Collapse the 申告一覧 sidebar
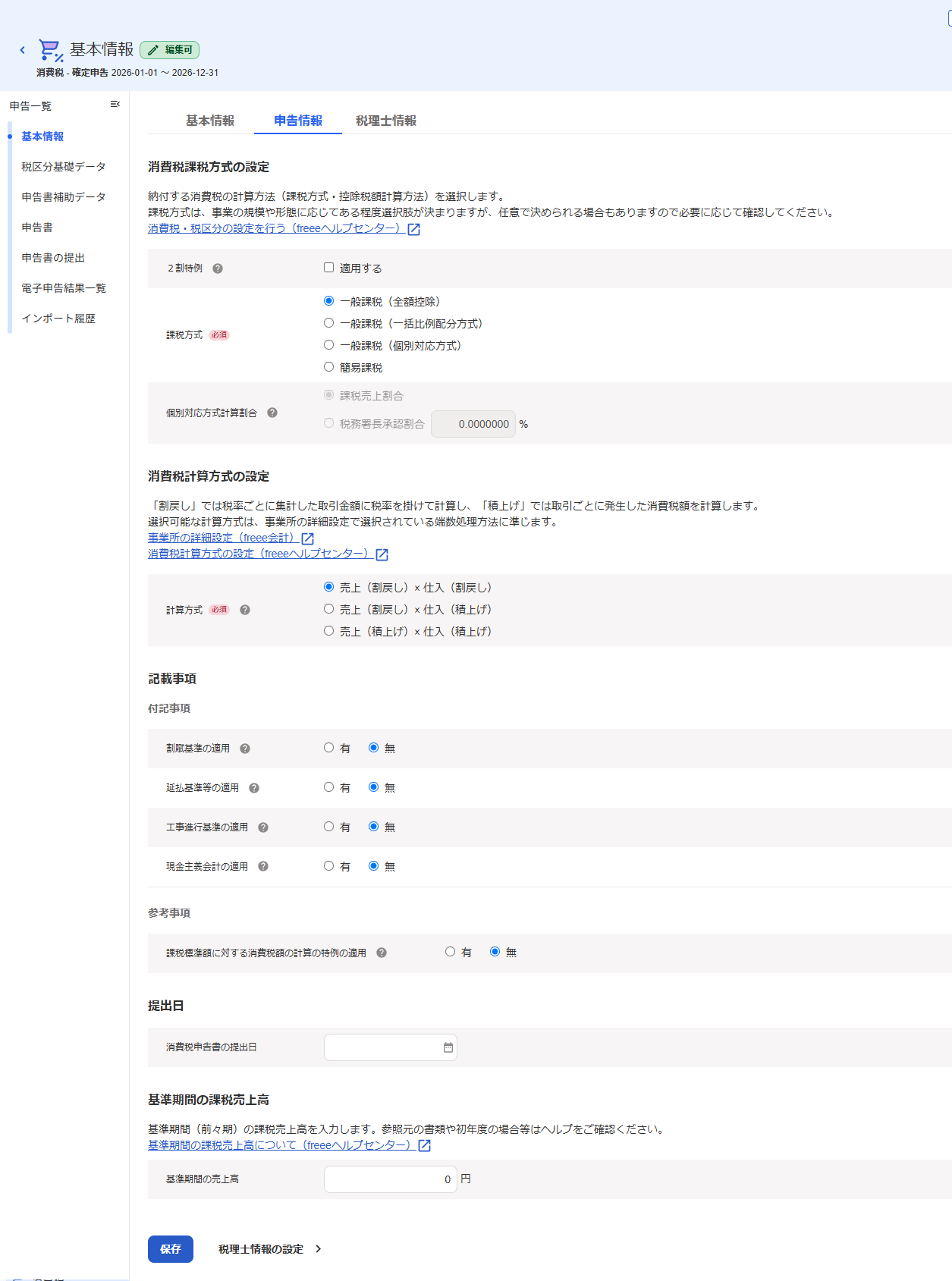The width and height of the screenshot is (952, 1281). click(115, 104)
